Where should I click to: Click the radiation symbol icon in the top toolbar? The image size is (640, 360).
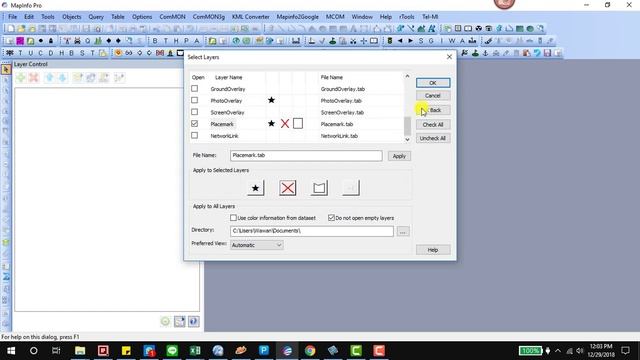coord(478,29)
